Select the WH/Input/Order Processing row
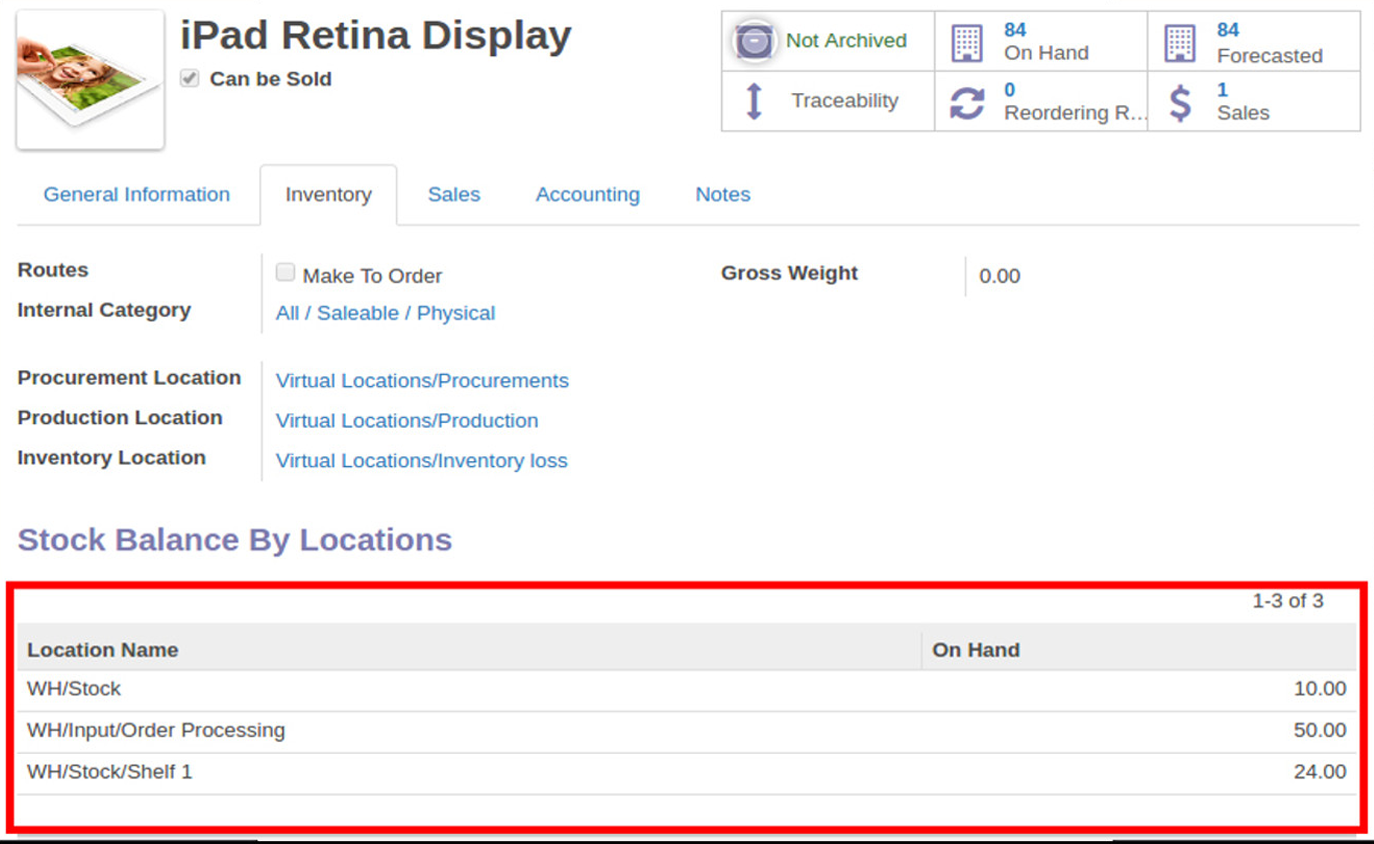1374x844 pixels. click(686, 731)
